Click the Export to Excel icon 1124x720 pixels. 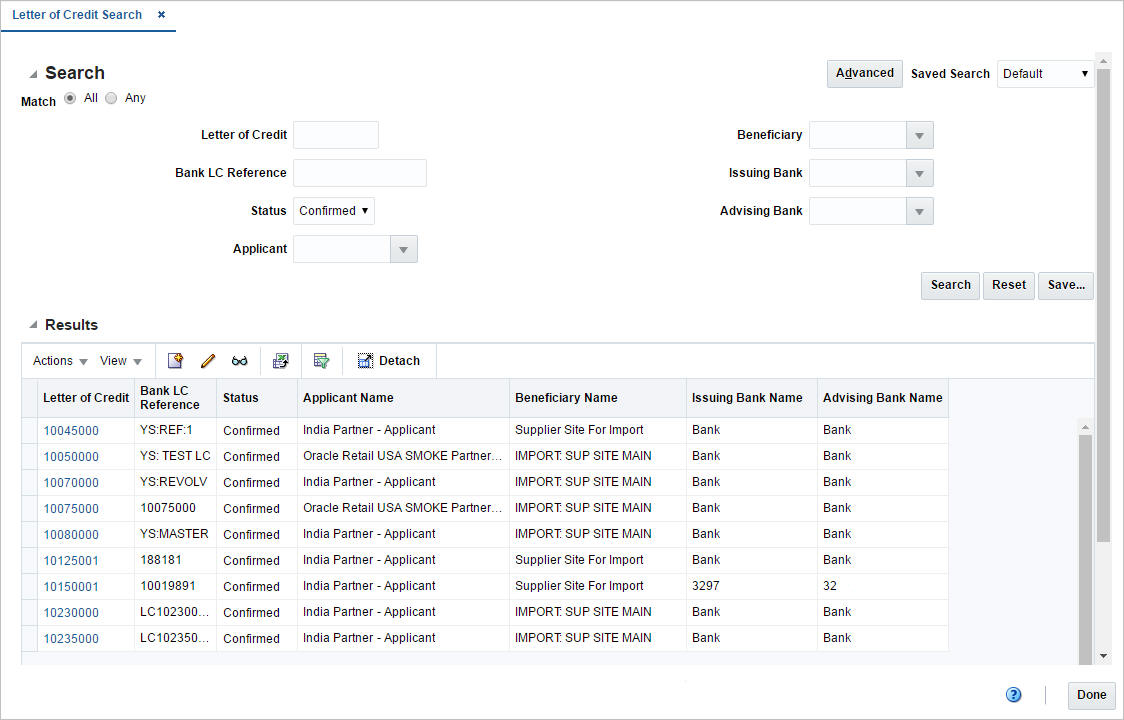click(x=281, y=360)
